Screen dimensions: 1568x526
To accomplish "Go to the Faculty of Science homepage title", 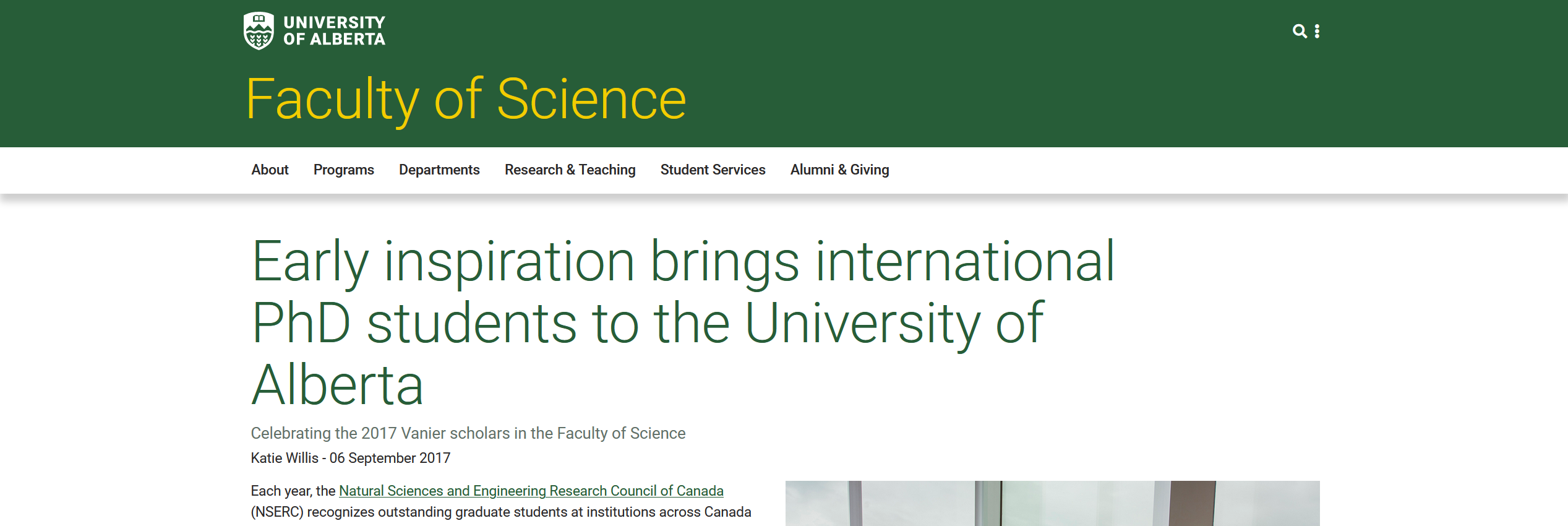I will click(x=466, y=99).
